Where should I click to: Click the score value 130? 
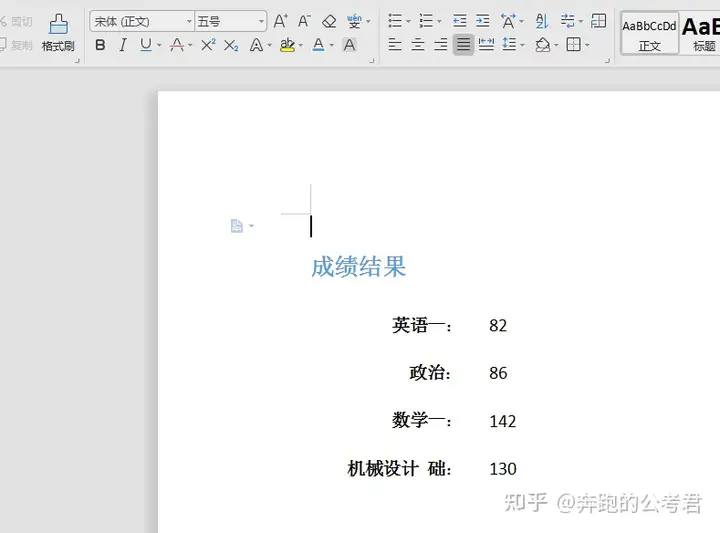pyautogui.click(x=503, y=469)
